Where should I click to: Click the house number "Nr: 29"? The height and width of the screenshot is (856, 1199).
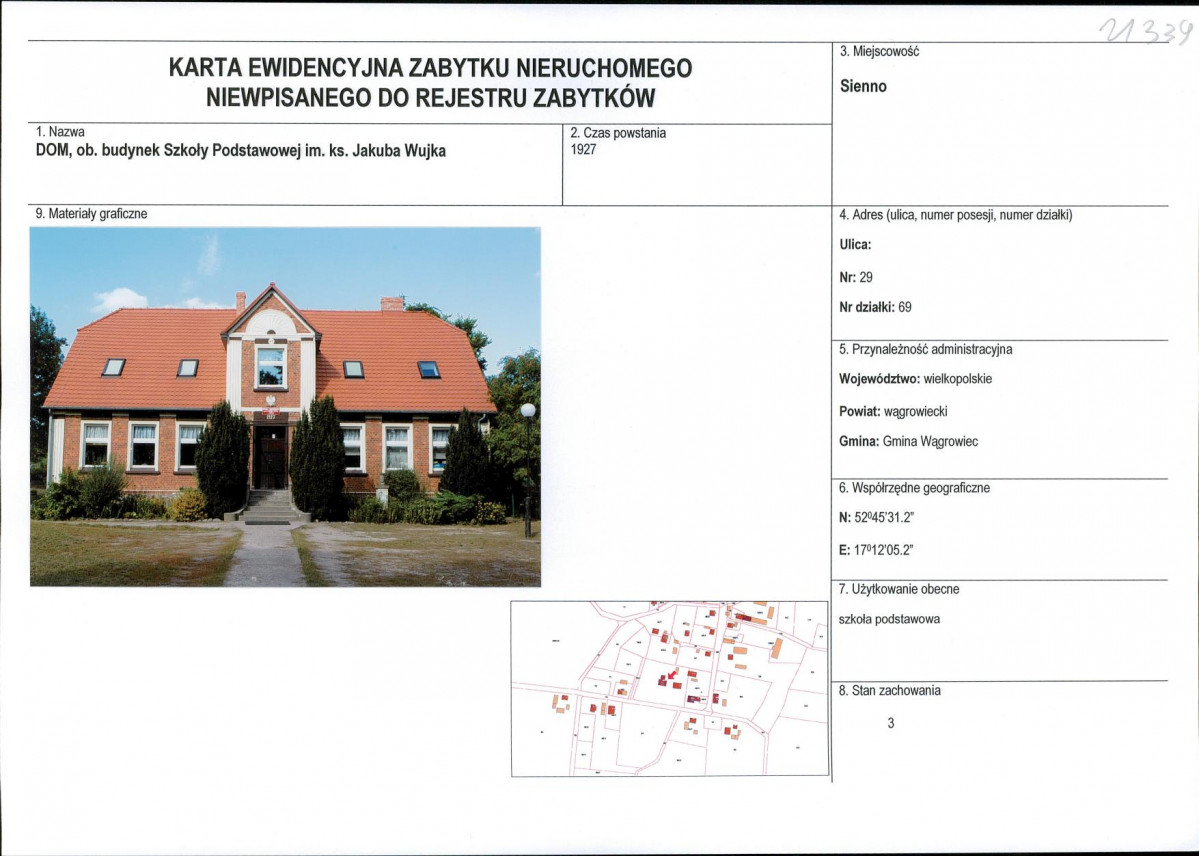click(856, 278)
